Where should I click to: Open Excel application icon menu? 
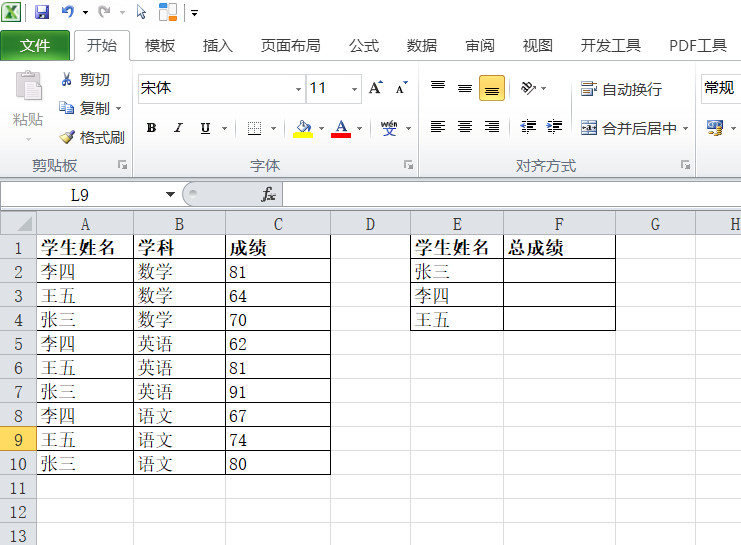coord(11,12)
